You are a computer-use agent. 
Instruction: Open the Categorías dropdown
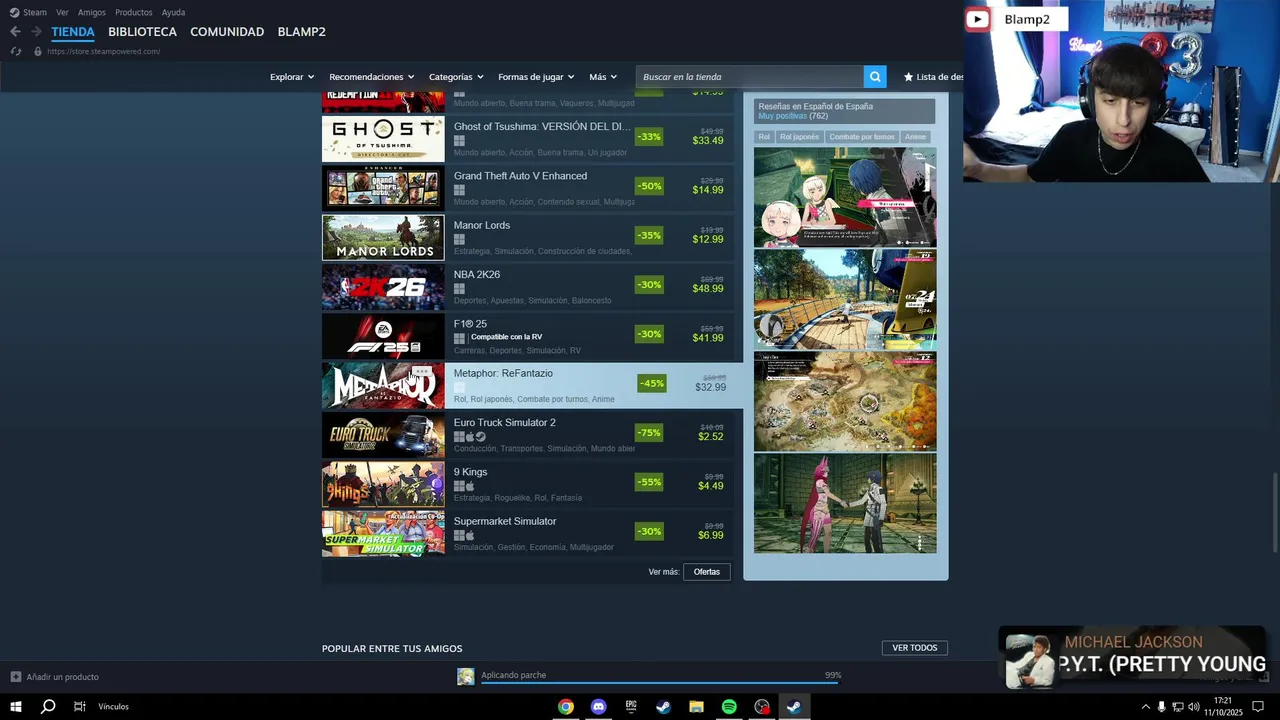click(456, 77)
